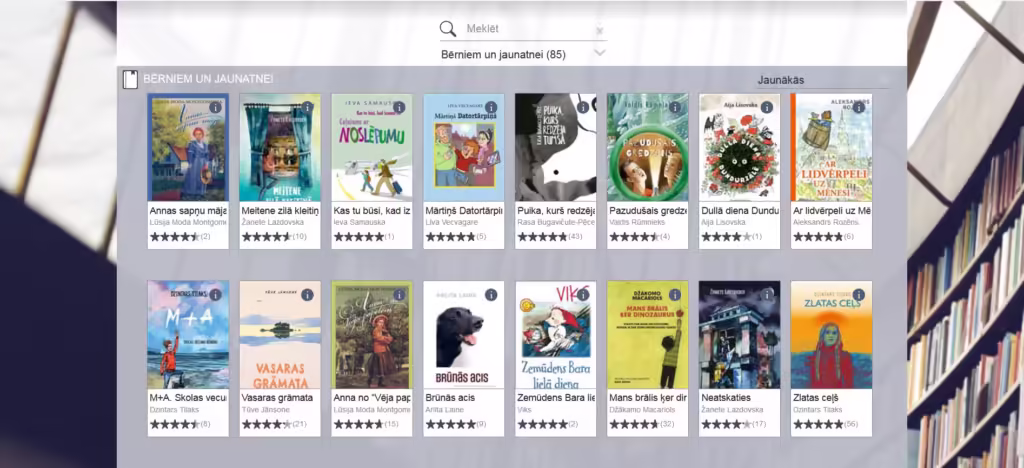Open Meitene zilā kleitiņā cover
This screenshot has width=1024, height=468.
[280, 148]
